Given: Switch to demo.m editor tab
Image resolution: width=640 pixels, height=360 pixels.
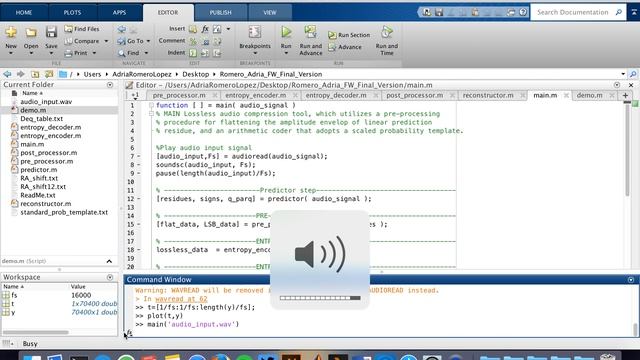Looking at the screenshot, I should point(589,96).
